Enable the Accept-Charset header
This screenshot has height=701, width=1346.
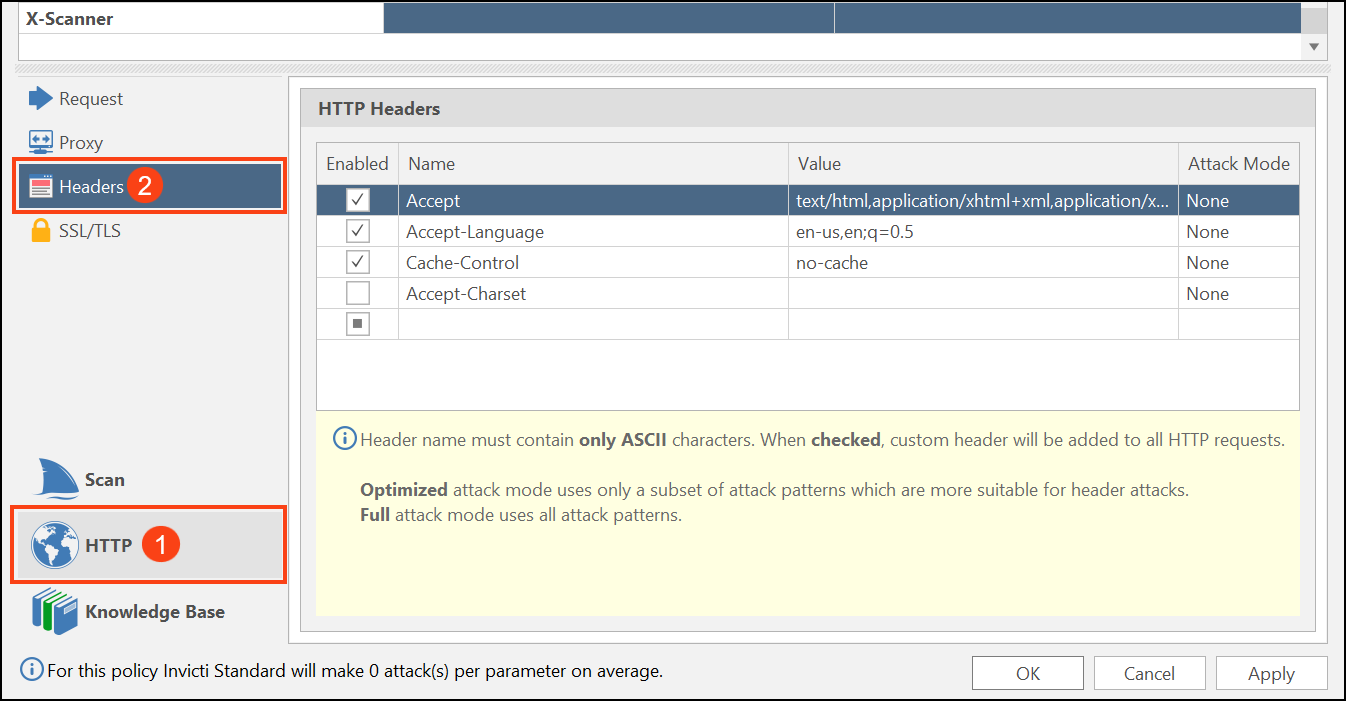click(x=357, y=293)
